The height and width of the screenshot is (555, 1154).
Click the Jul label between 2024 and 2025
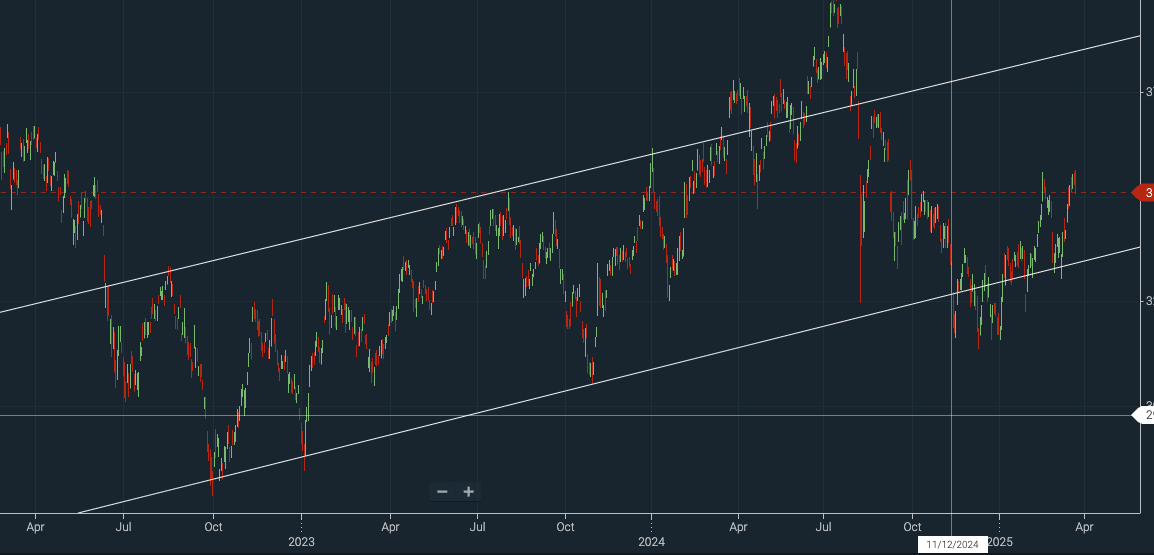(x=825, y=524)
